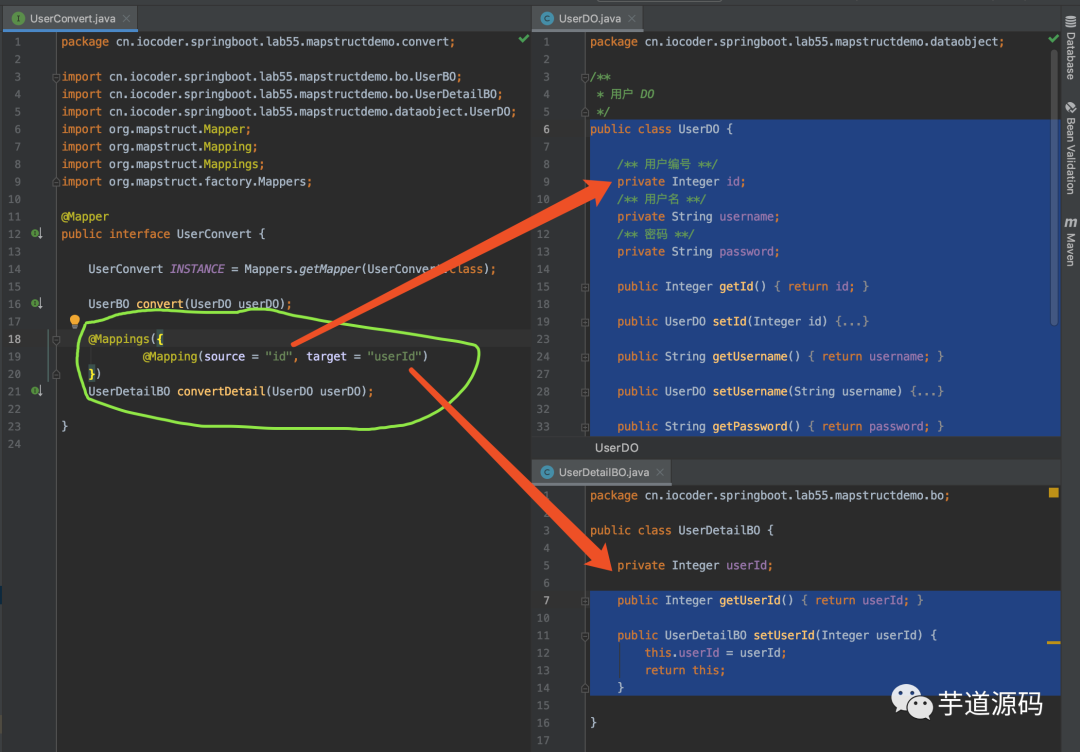Switch to the UserConvert.java tab

71,19
